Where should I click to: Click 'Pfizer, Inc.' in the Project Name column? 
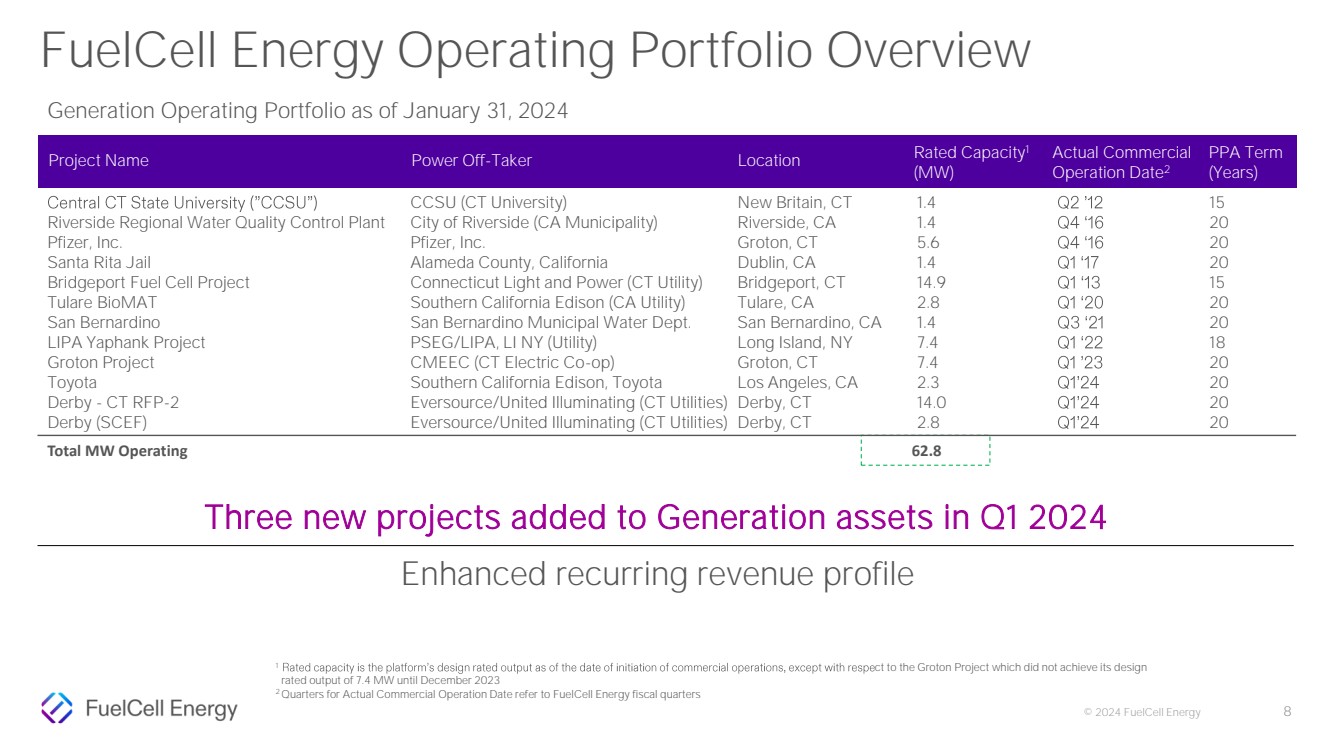85,243
